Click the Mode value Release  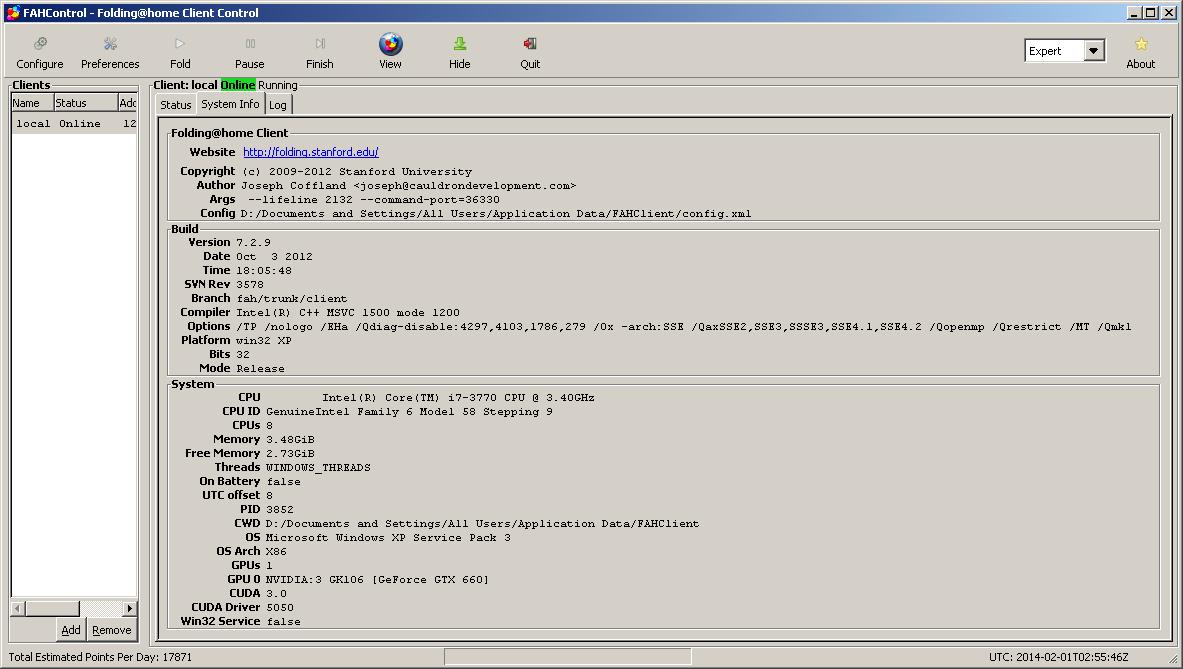click(260, 369)
